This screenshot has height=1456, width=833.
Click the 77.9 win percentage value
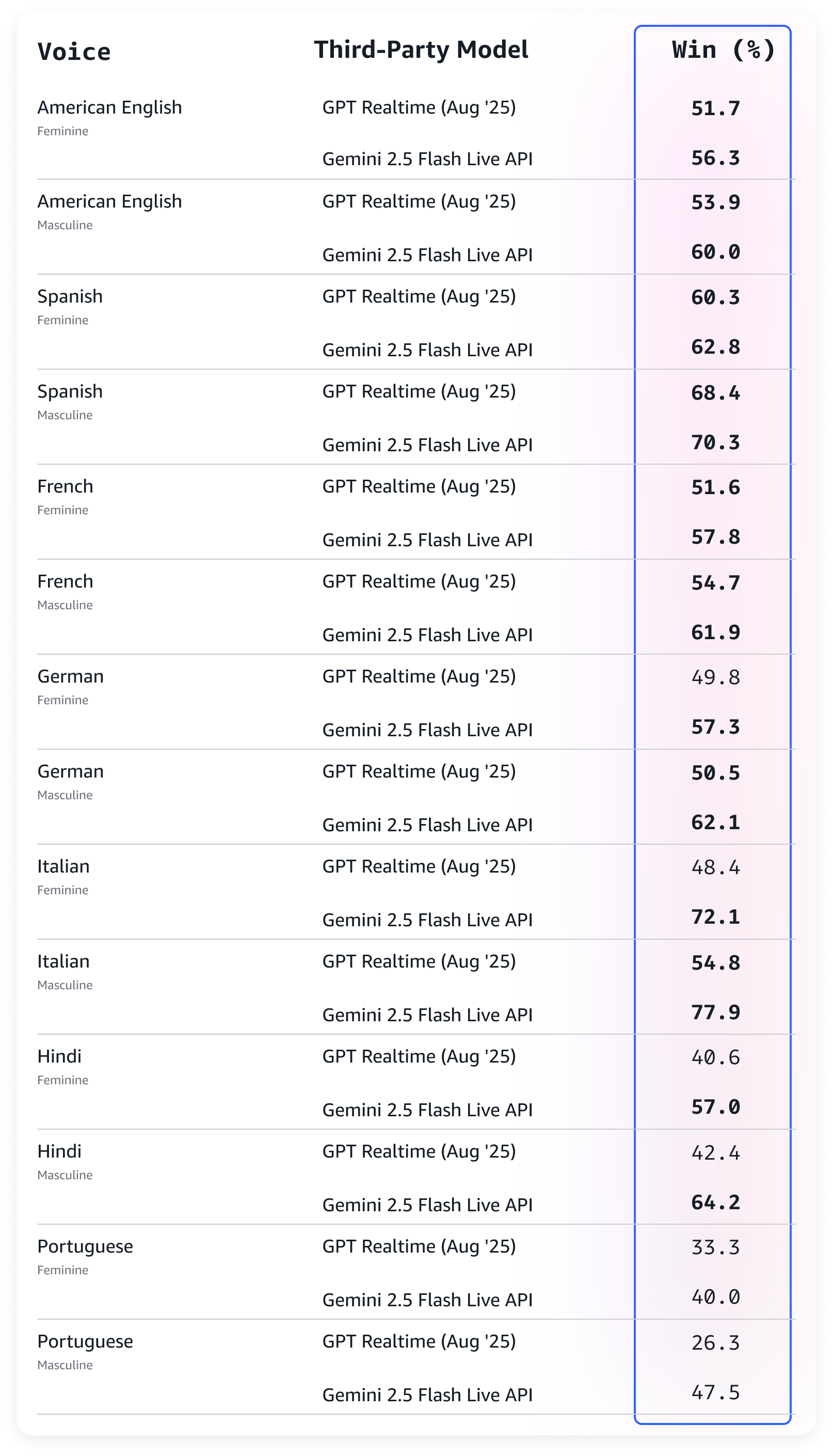715,1012
